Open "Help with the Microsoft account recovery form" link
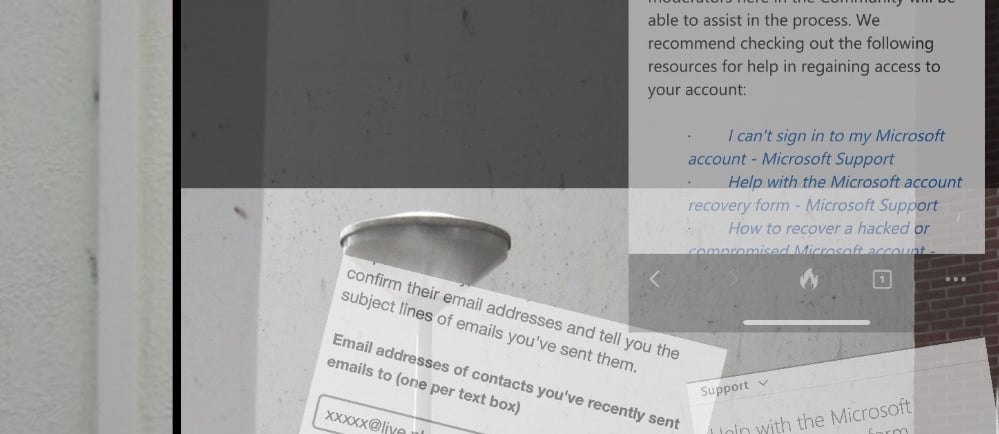Viewport: 999px width, 434px height. (825, 194)
